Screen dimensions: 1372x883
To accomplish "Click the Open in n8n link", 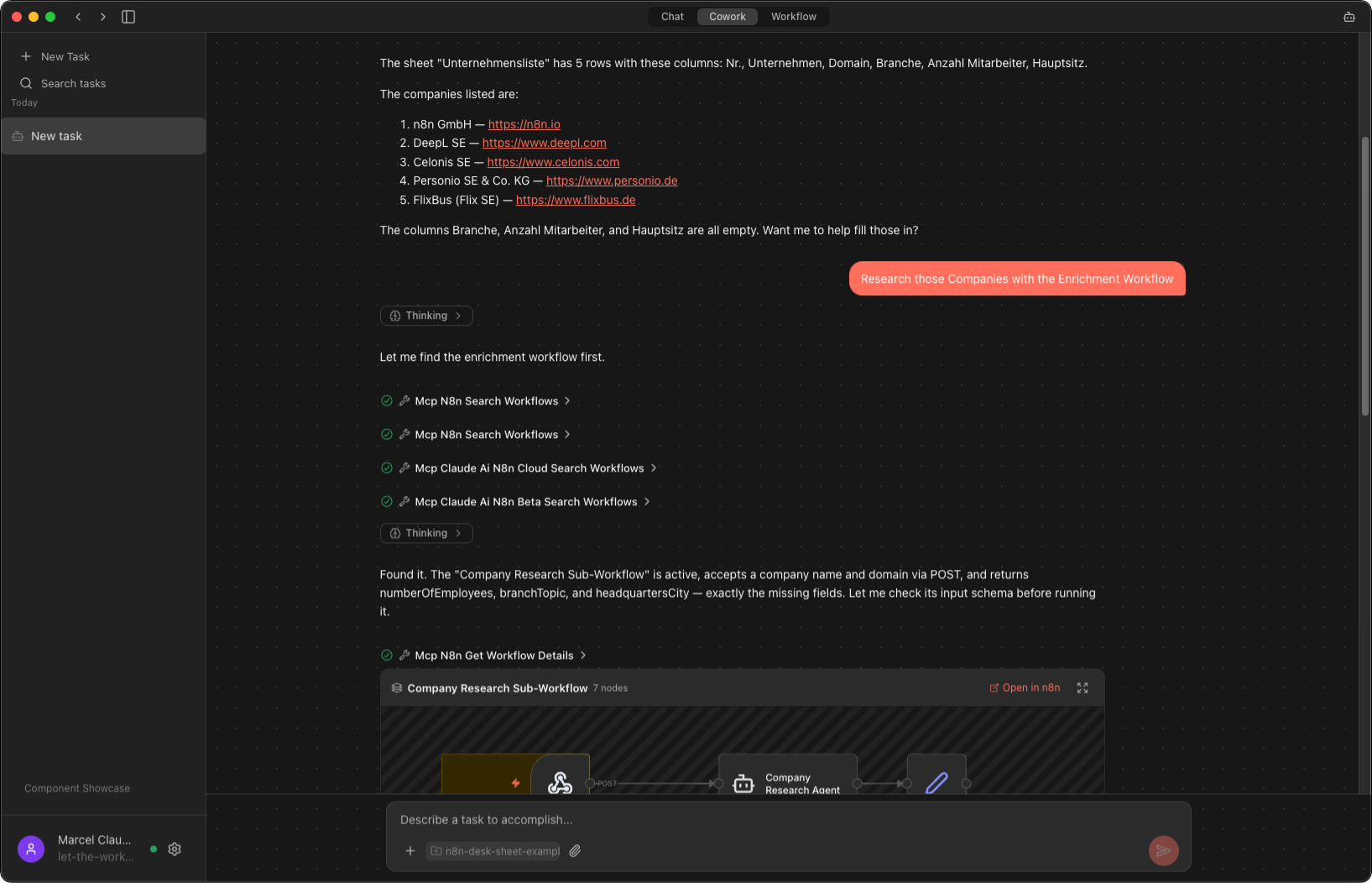I will click(x=1025, y=687).
